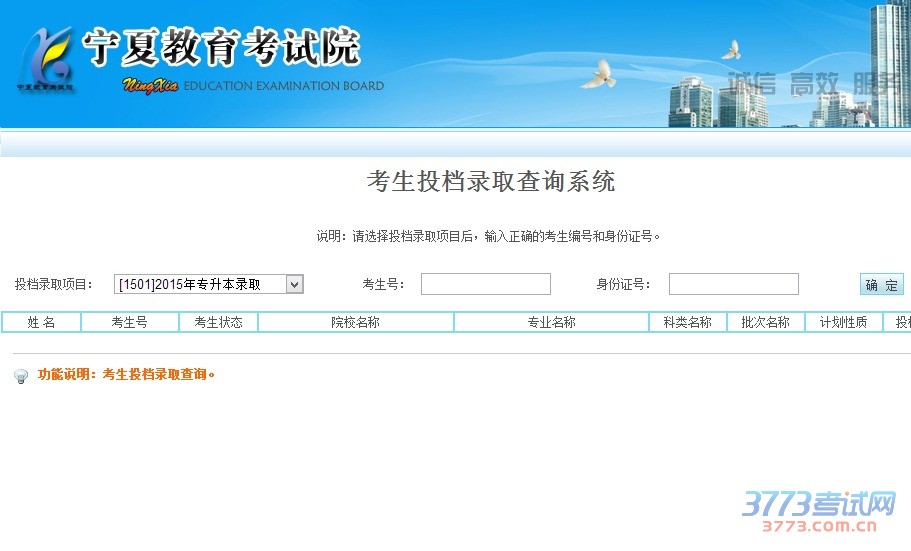Click the Ningxia Education Examination Board logo emblem
911x551 pixels.
click(x=46, y=58)
